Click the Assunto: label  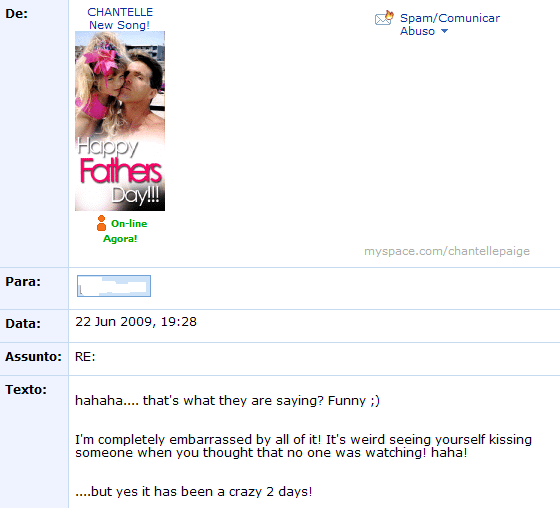tap(33, 357)
